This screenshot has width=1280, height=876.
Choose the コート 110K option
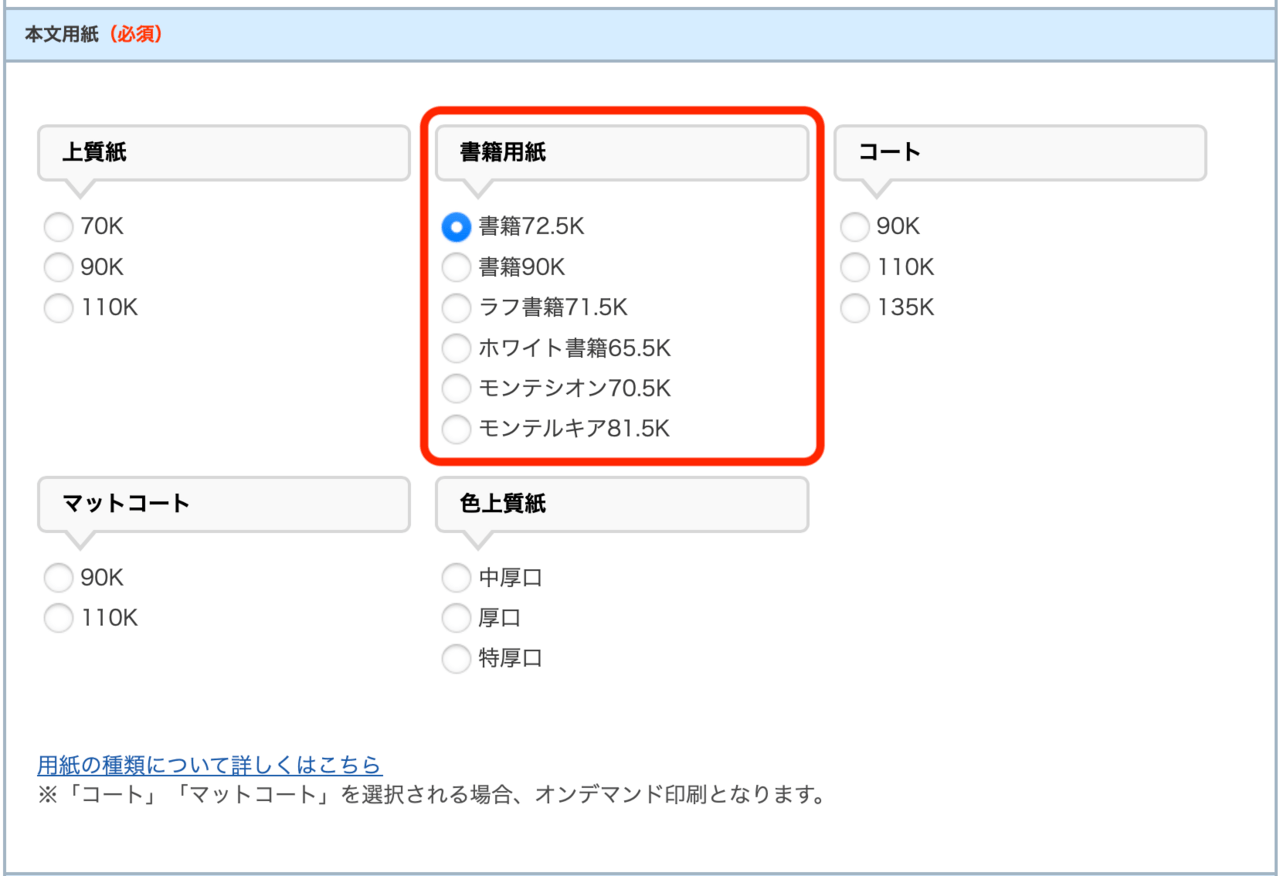click(855, 268)
